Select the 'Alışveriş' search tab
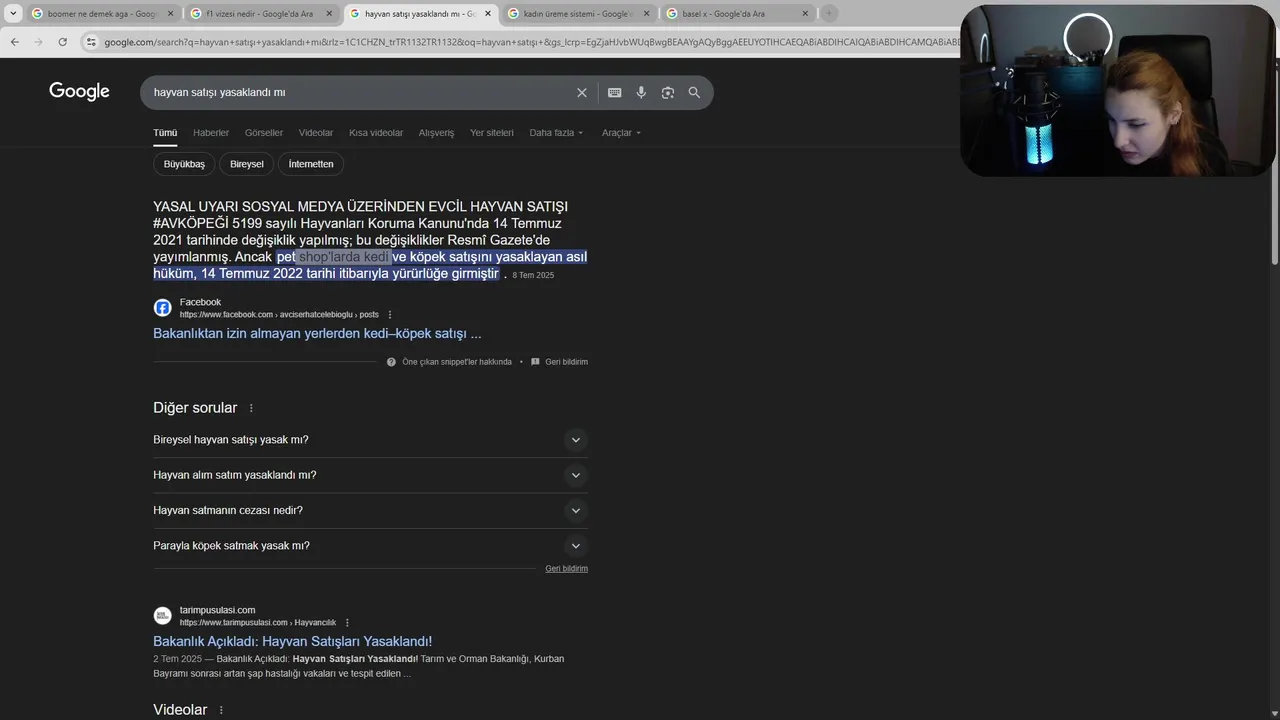This screenshot has height=720, width=1280. 436,133
